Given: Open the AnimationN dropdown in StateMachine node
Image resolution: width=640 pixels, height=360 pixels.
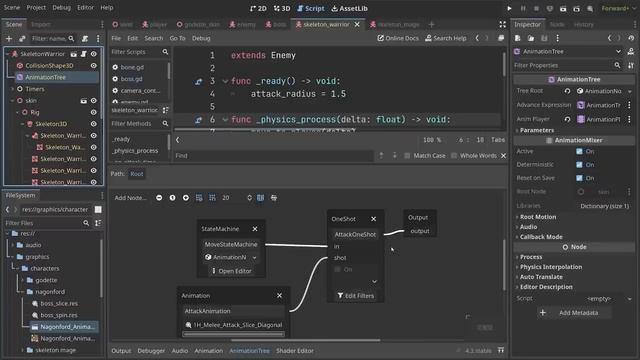Looking at the screenshot, I should tap(231, 257).
